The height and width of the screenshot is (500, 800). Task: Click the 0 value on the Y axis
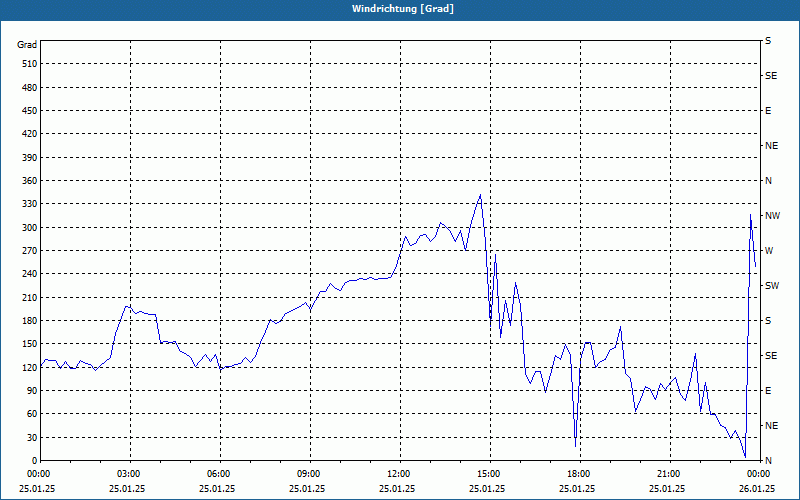pyautogui.click(x=35, y=461)
